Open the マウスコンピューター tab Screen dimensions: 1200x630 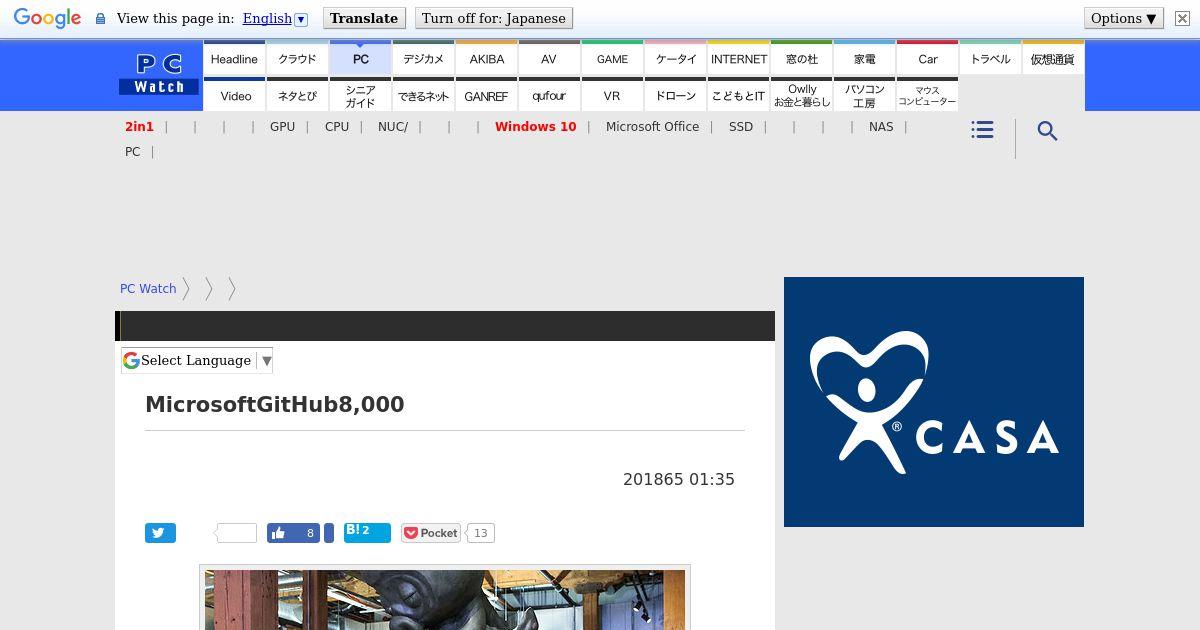click(927, 95)
